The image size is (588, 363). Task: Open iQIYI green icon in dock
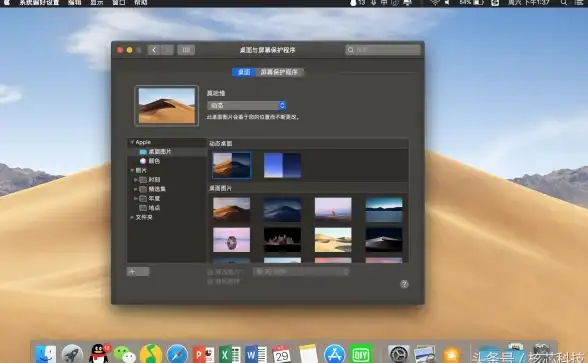pos(361,354)
